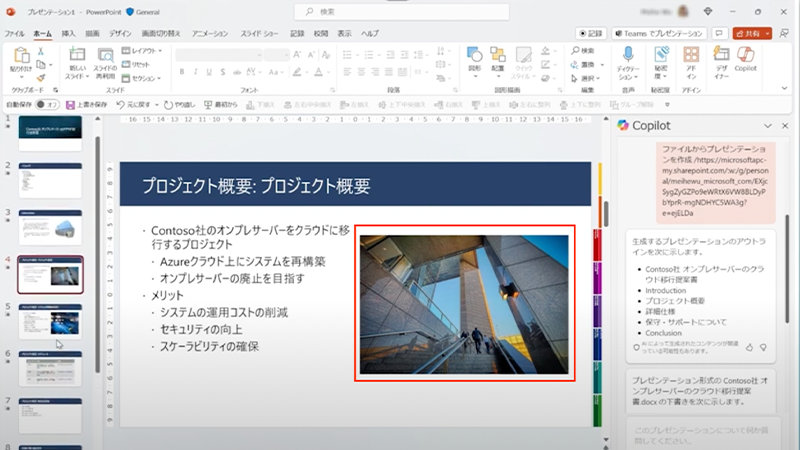
Task: Give thumbs up to Copilot response
Action: coord(748,347)
